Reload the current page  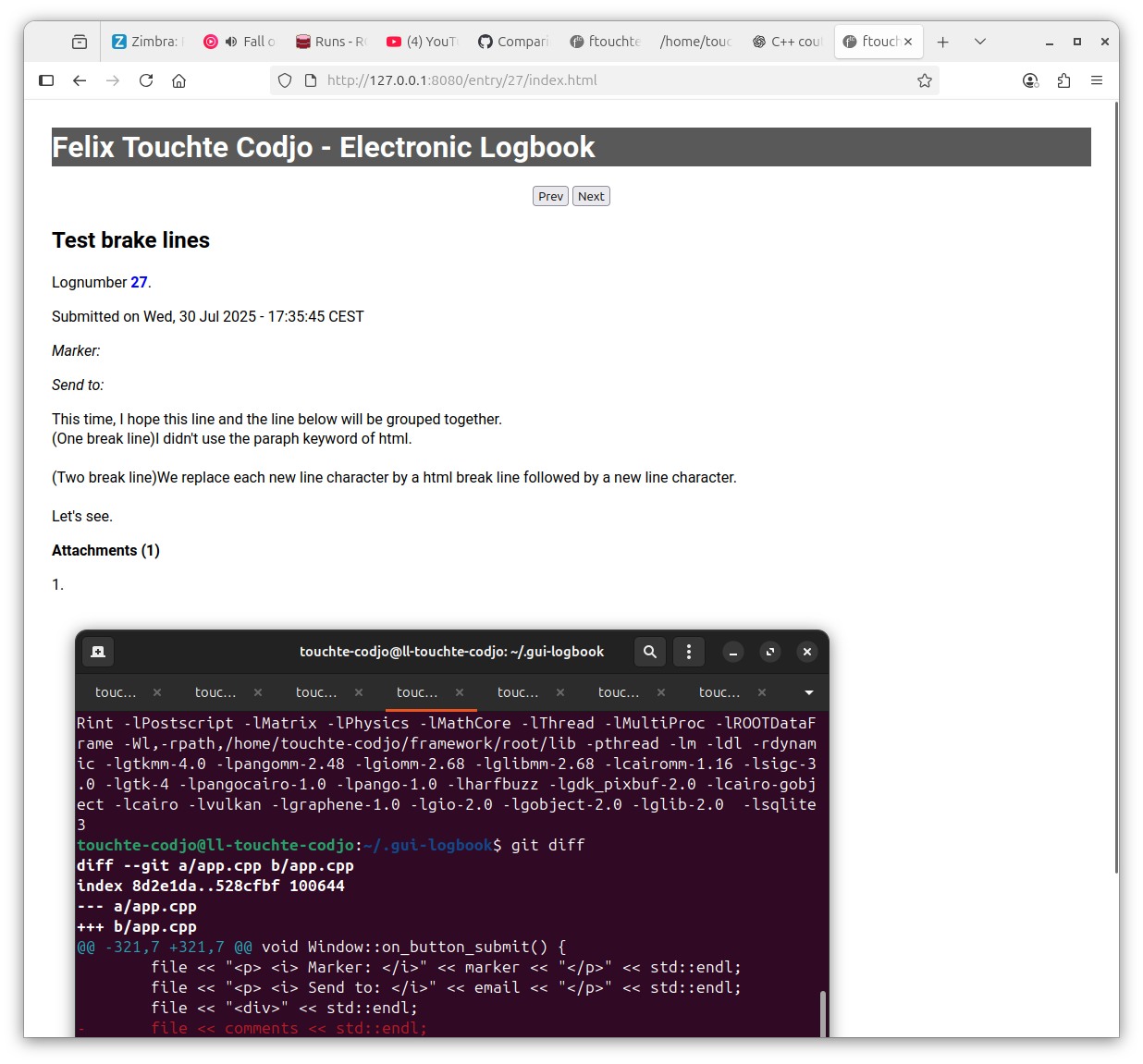tap(146, 80)
